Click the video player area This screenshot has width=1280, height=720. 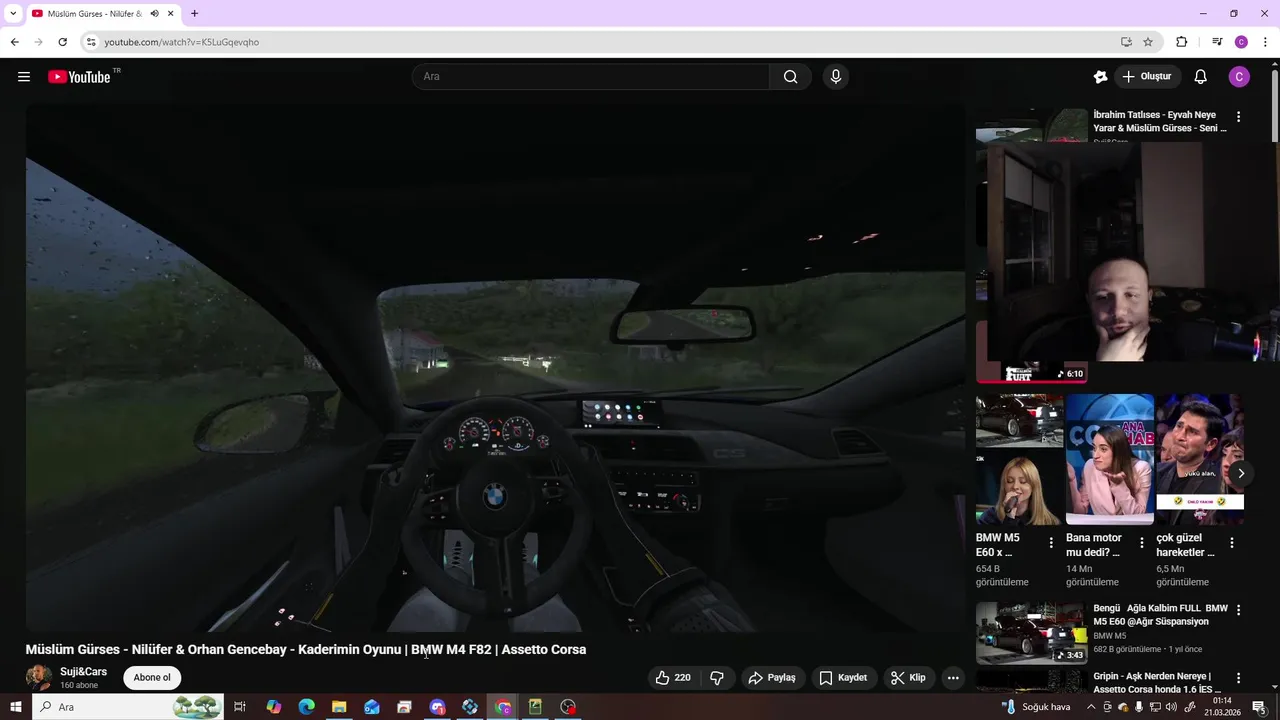(x=495, y=367)
